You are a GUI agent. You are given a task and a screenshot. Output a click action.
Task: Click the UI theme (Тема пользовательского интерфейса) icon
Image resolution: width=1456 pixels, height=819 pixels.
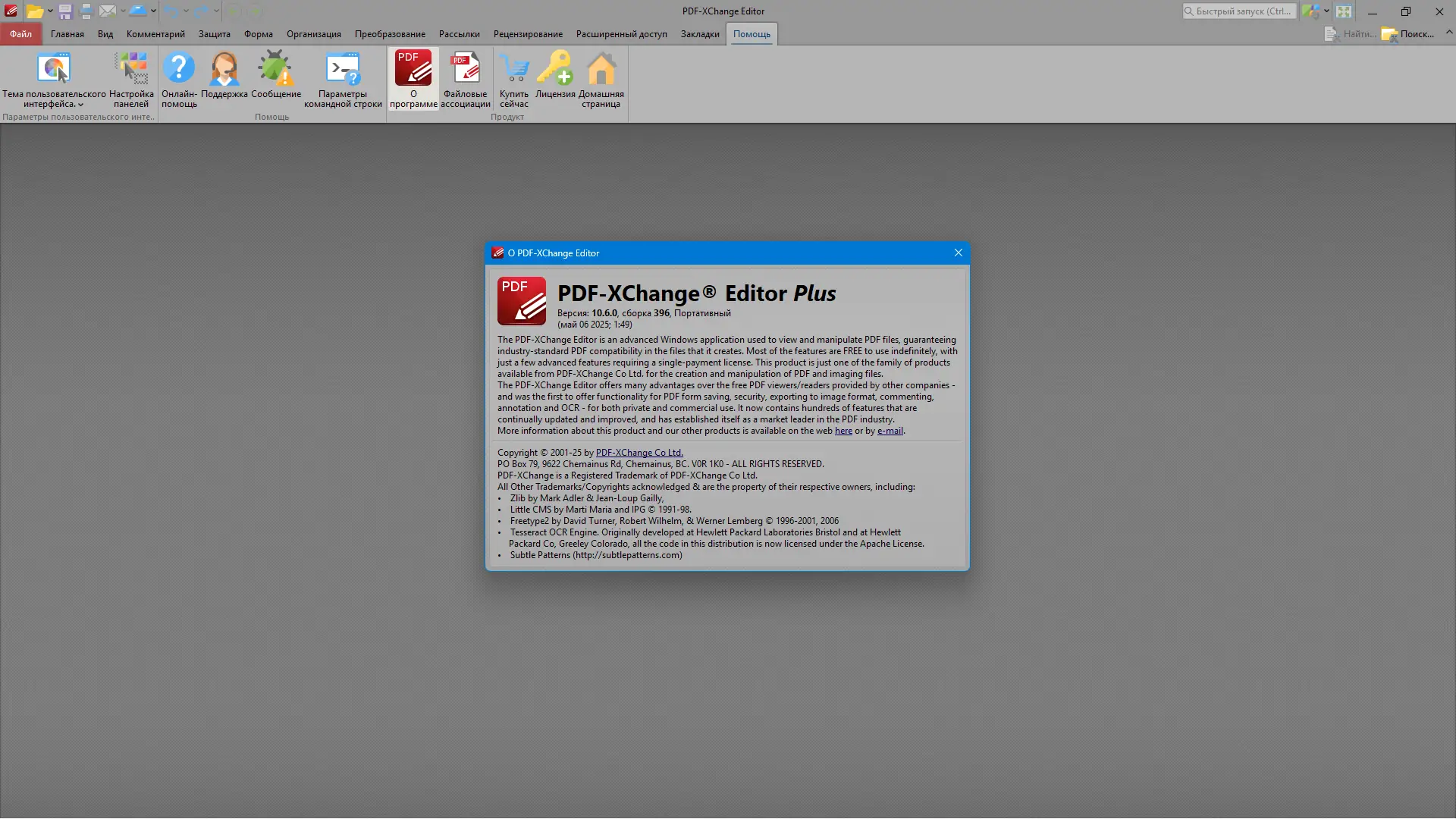[53, 70]
